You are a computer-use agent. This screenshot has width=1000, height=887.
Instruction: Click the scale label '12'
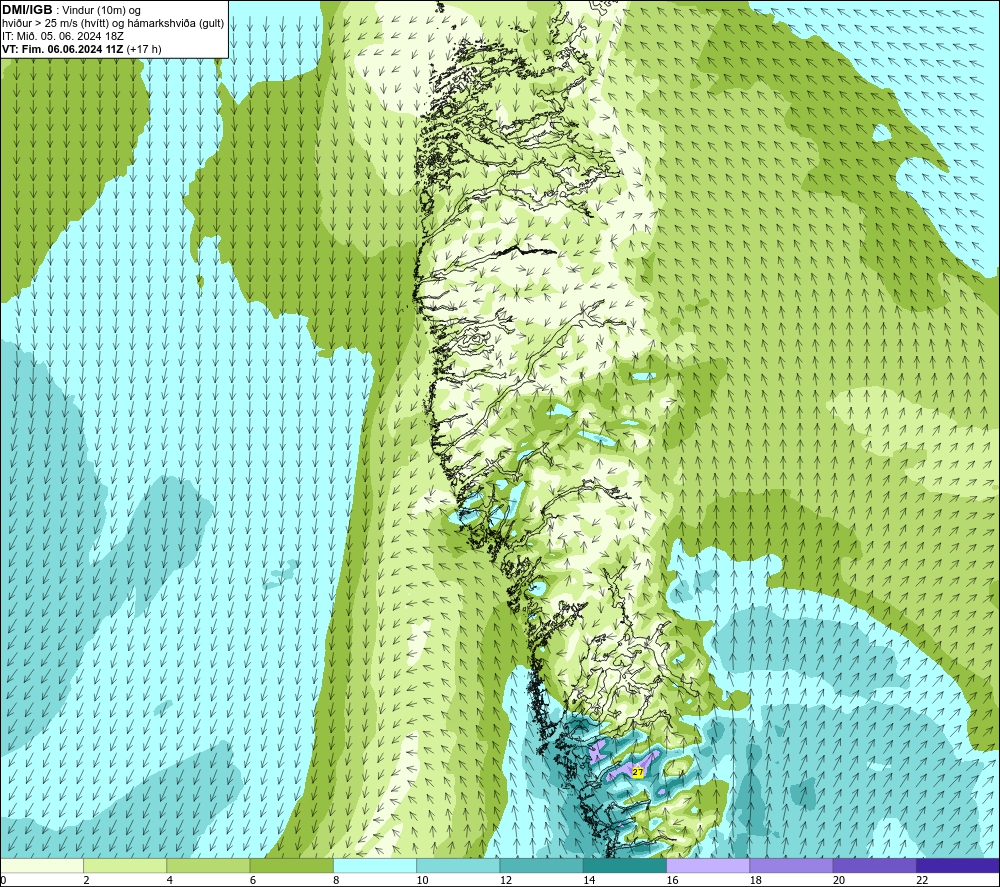[x=506, y=881]
